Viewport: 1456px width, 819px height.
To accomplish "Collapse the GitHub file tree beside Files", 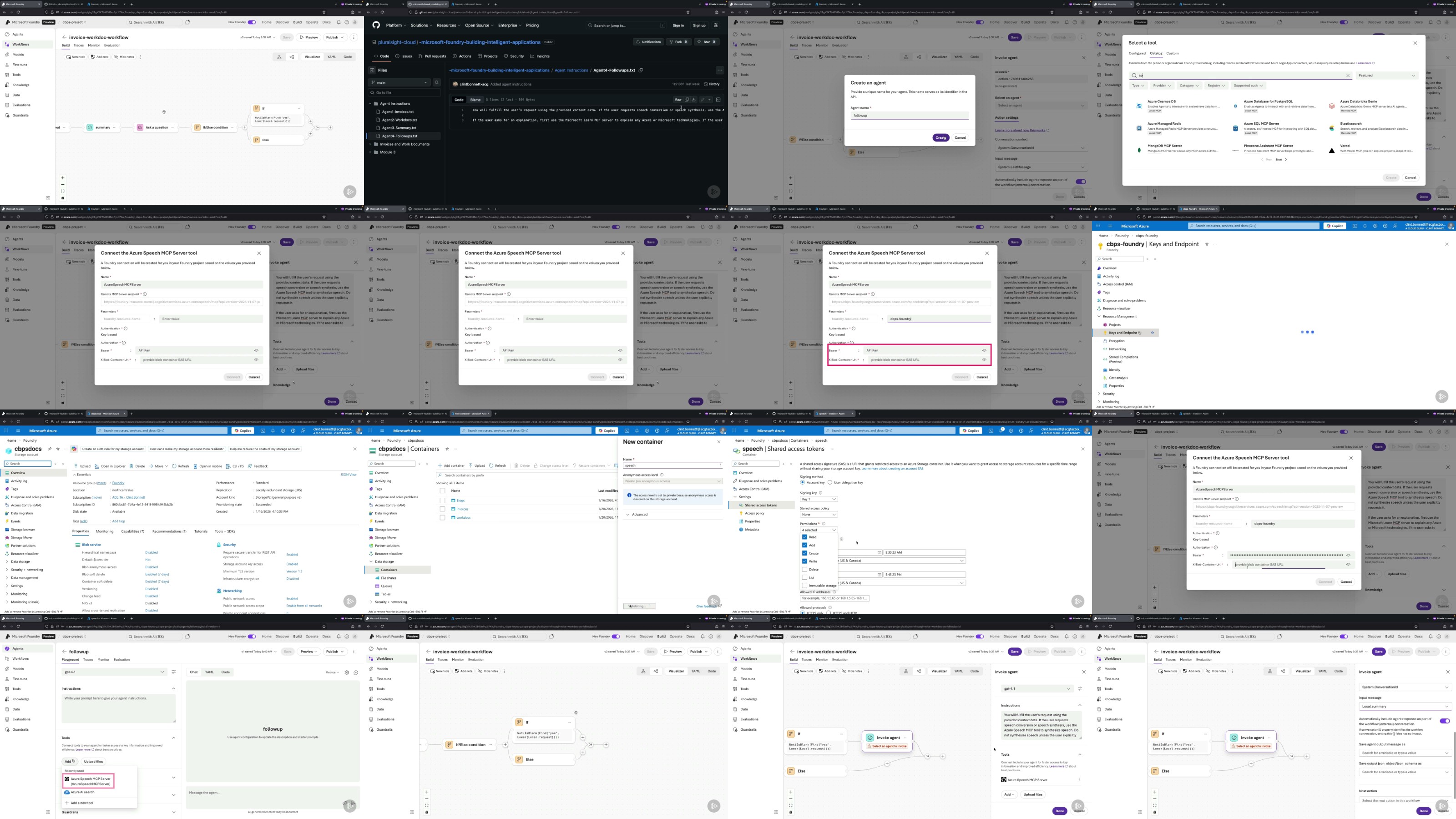I will coord(372,71).
